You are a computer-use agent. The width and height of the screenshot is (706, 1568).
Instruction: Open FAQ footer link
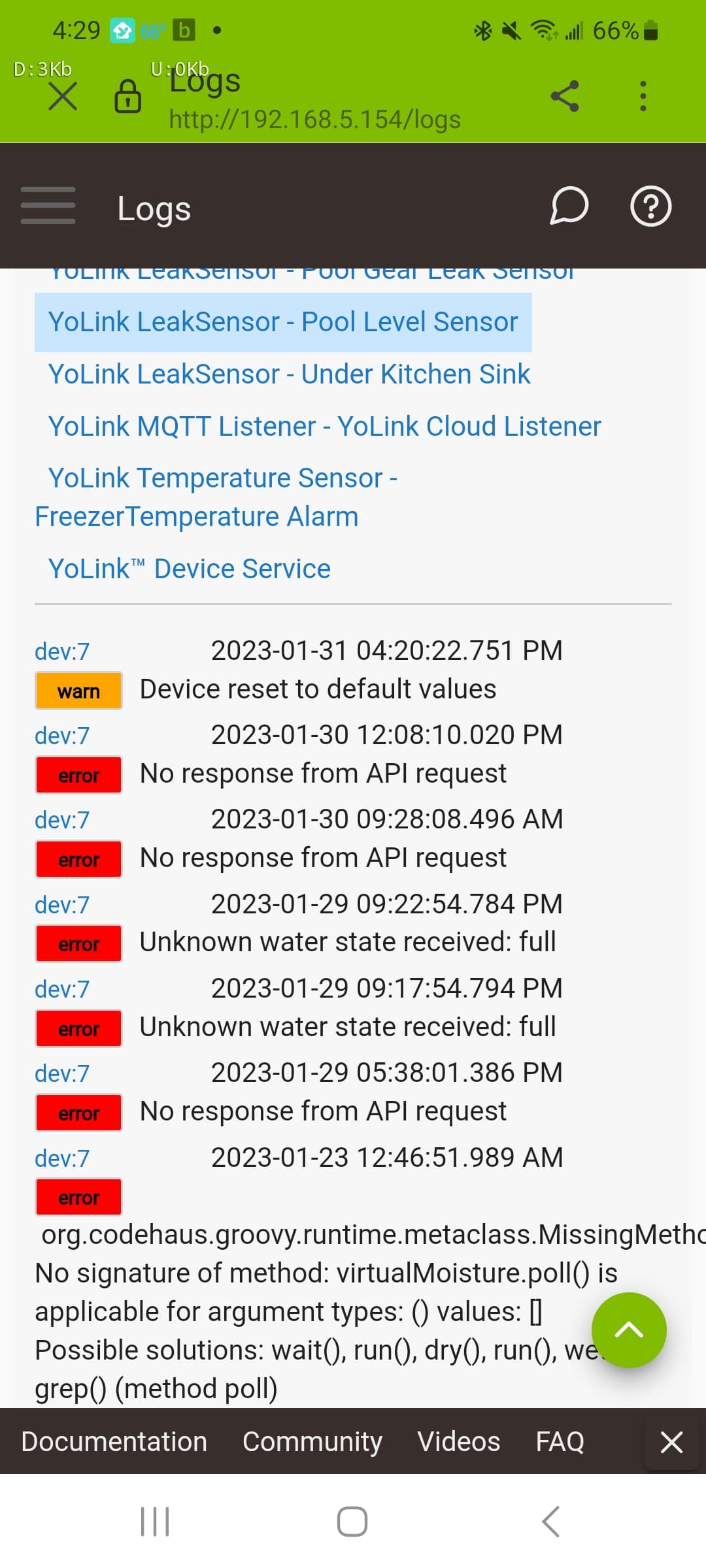click(x=560, y=1442)
